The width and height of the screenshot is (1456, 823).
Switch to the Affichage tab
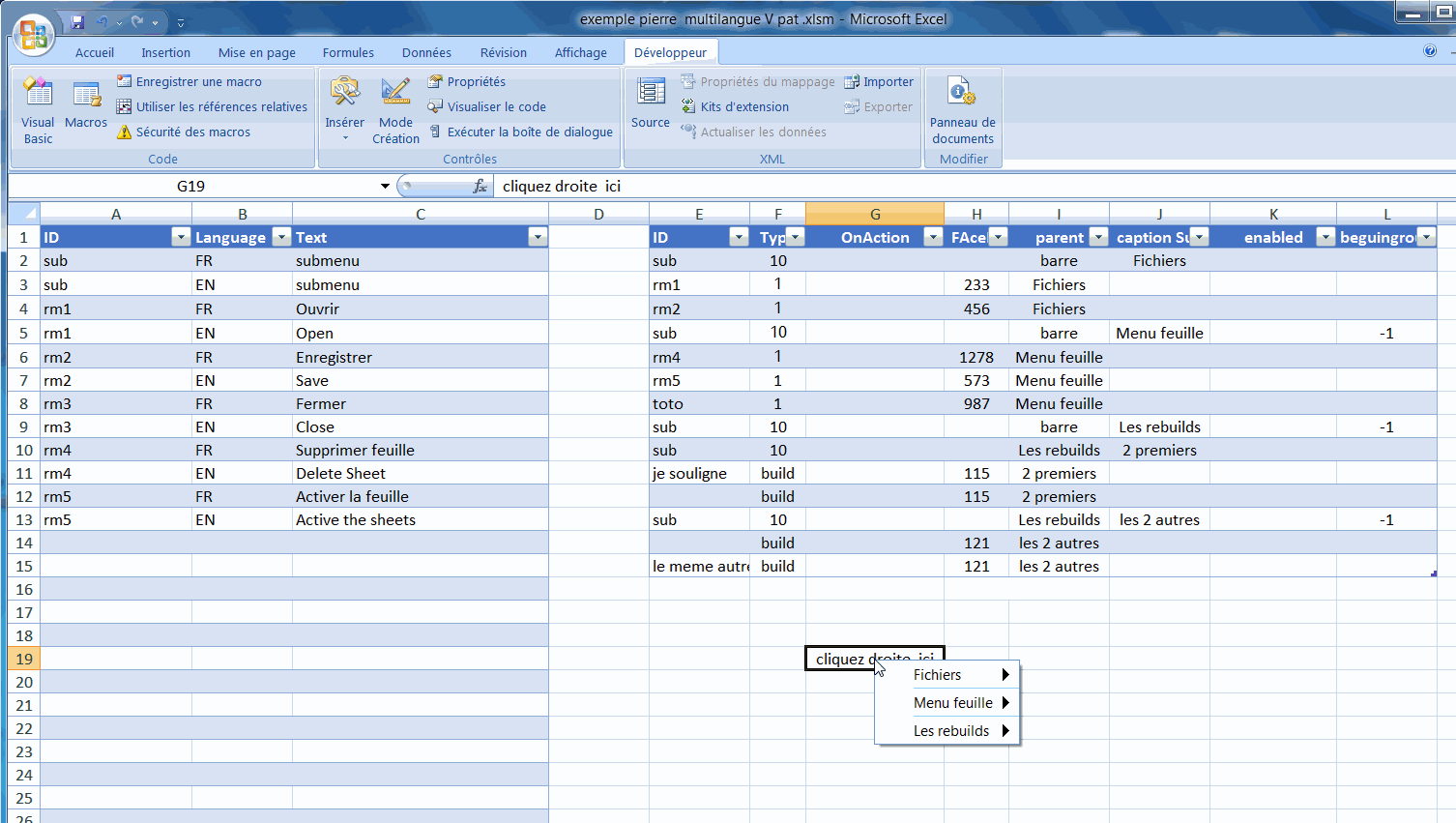(581, 52)
